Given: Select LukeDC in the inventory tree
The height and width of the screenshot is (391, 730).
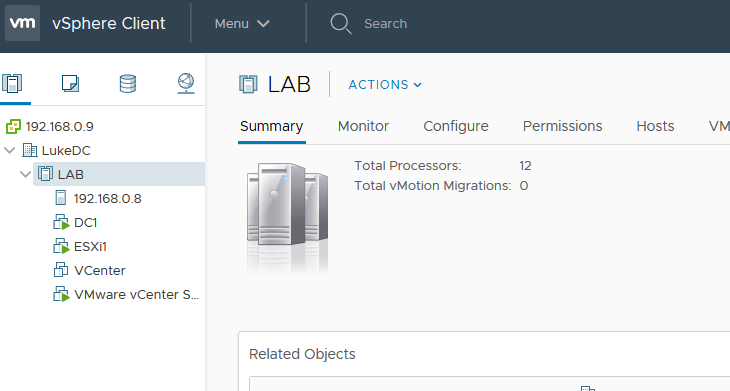Looking at the screenshot, I should (x=66, y=150).
